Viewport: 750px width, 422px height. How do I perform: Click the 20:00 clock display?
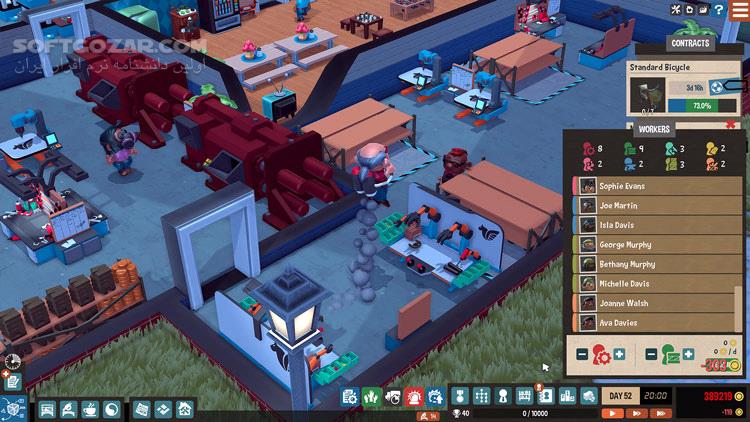click(655, 396)
